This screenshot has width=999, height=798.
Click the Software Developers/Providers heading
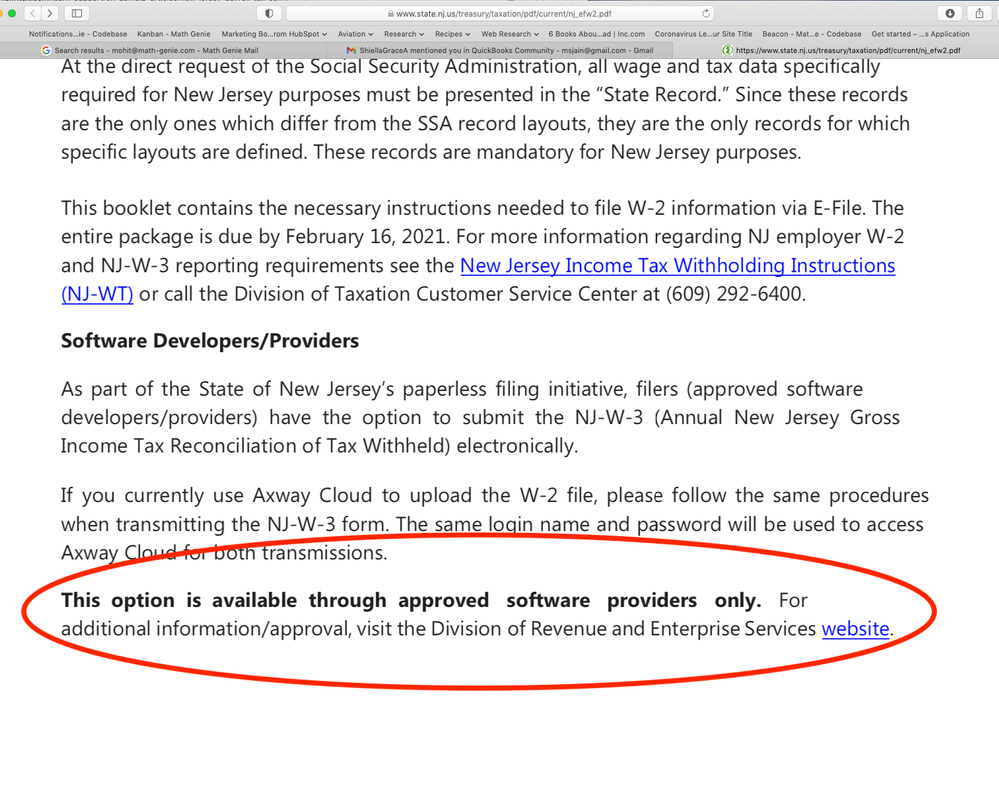point(210,341)
